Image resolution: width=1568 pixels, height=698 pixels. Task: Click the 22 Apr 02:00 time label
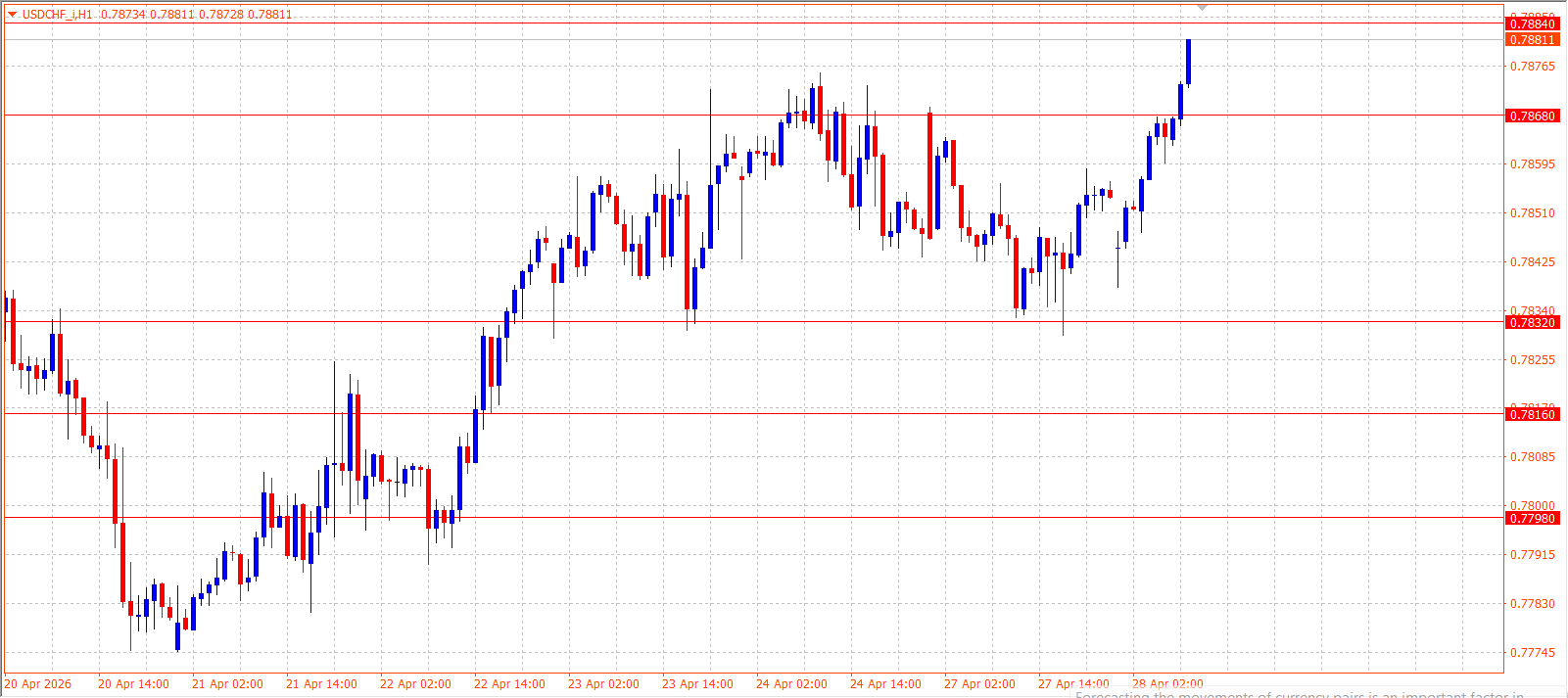pyautogui.click(x=415, y=684)
